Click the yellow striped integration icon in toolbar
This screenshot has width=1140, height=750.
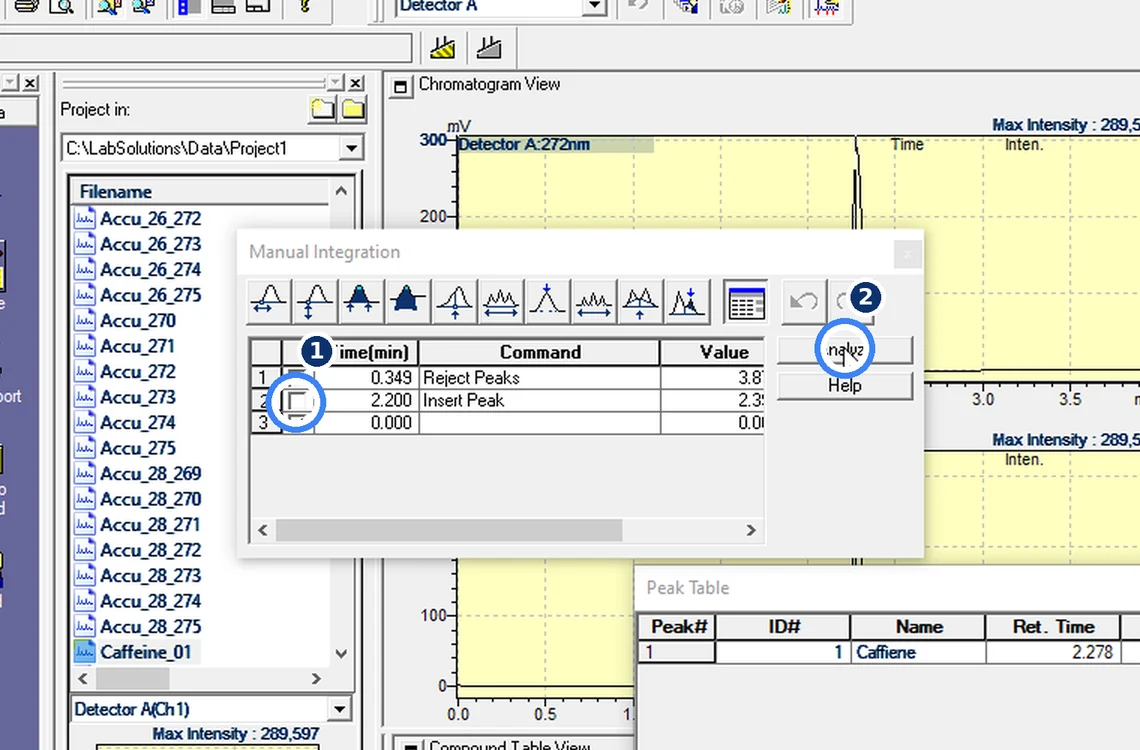[x=442, y=48]
